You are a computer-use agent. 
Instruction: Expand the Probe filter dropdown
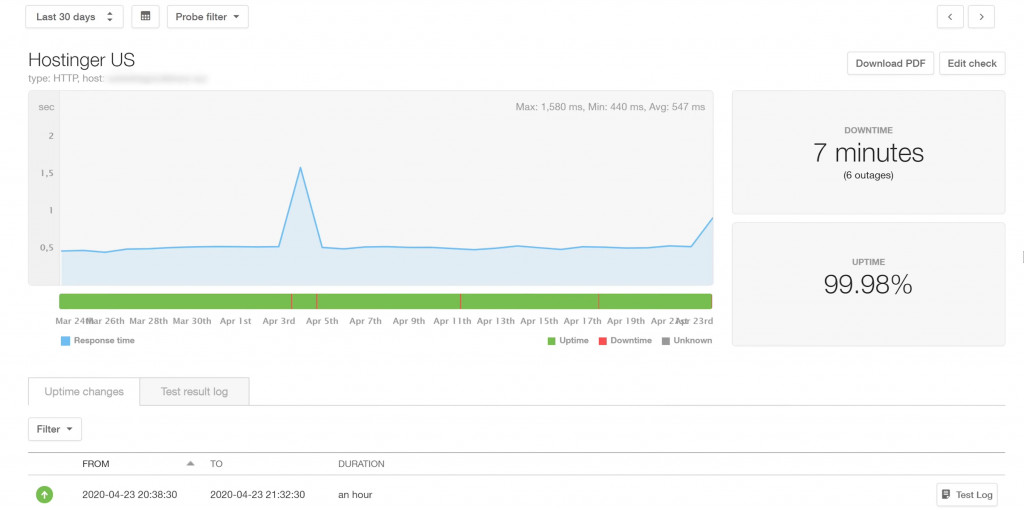point(206,17)
